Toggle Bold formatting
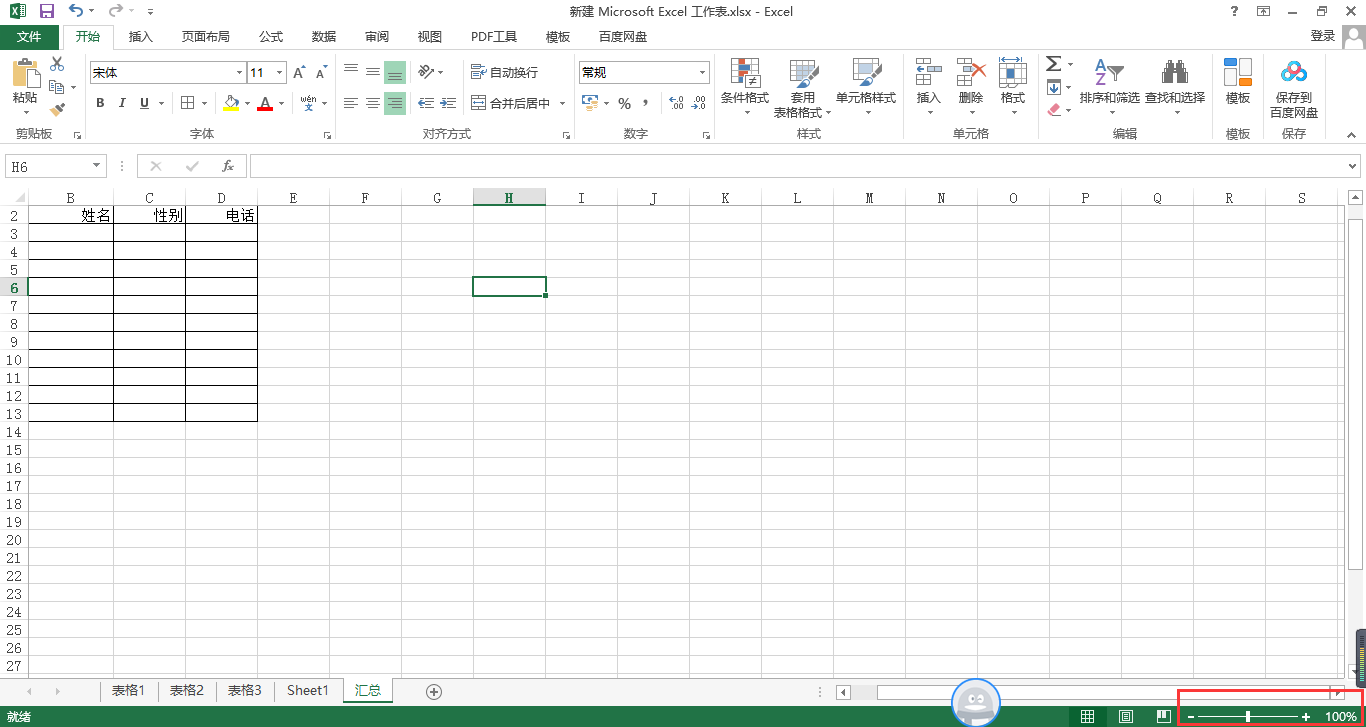Screen dimensions: 1366x727 100,103
